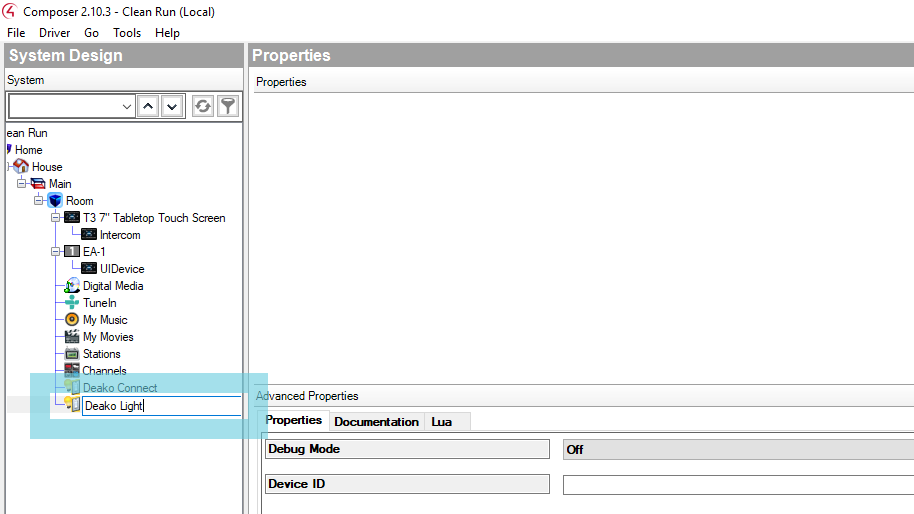
Task: Switch to the Documentation tab
Action: pyautogui.click(x=377, y=421)
